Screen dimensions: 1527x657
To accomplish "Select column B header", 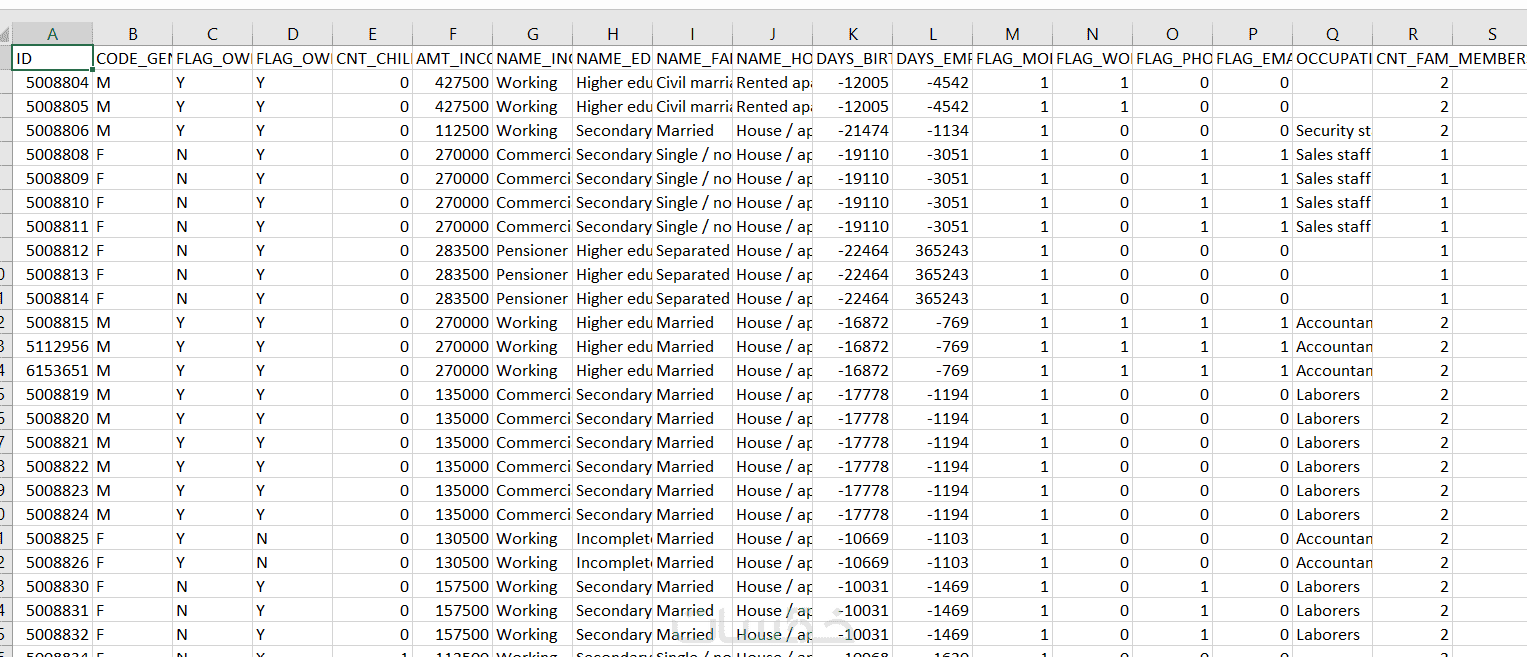I will point(133,34).
